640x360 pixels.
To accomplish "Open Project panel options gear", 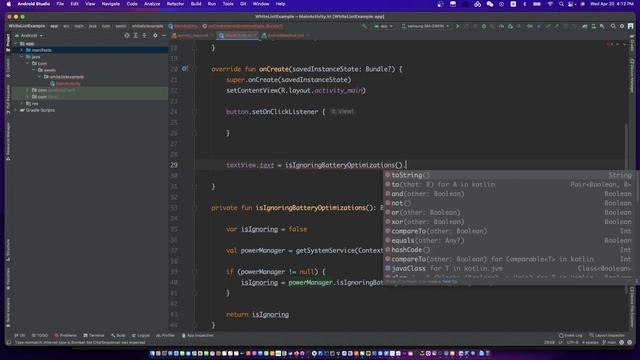I will click(x=155, y=36).
